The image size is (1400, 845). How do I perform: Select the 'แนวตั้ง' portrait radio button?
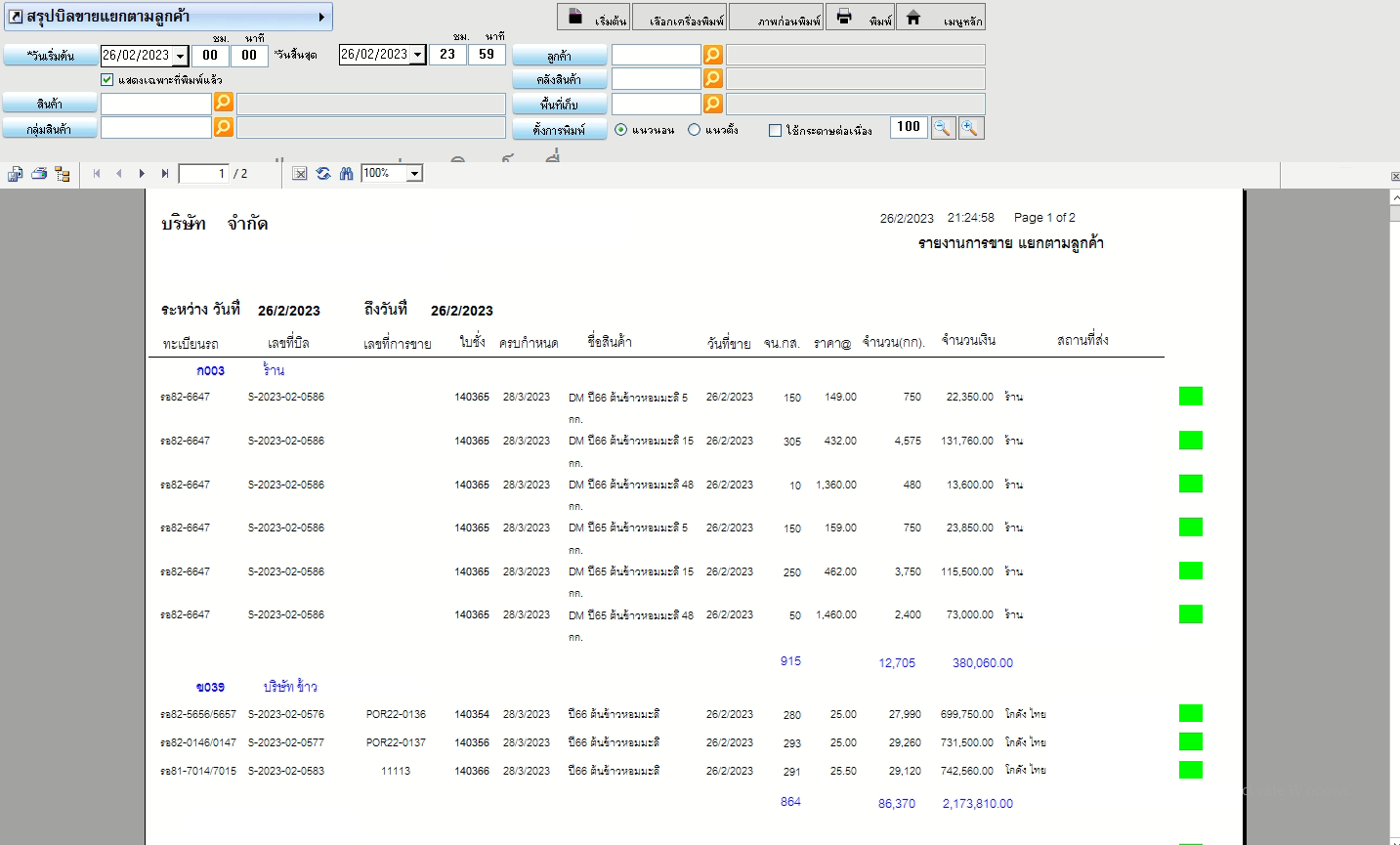[x=695, y=129]
